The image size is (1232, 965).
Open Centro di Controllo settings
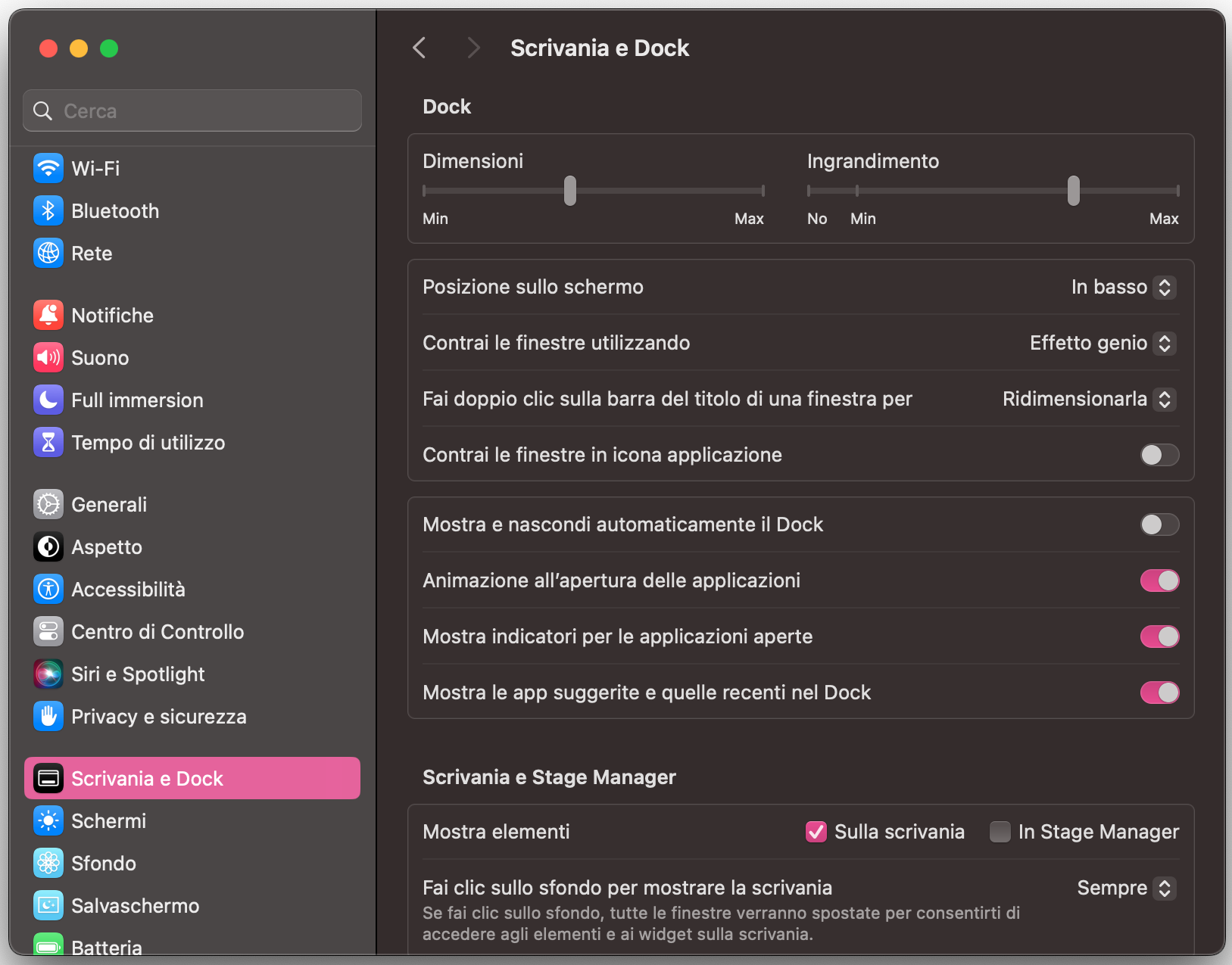point(158,631)
